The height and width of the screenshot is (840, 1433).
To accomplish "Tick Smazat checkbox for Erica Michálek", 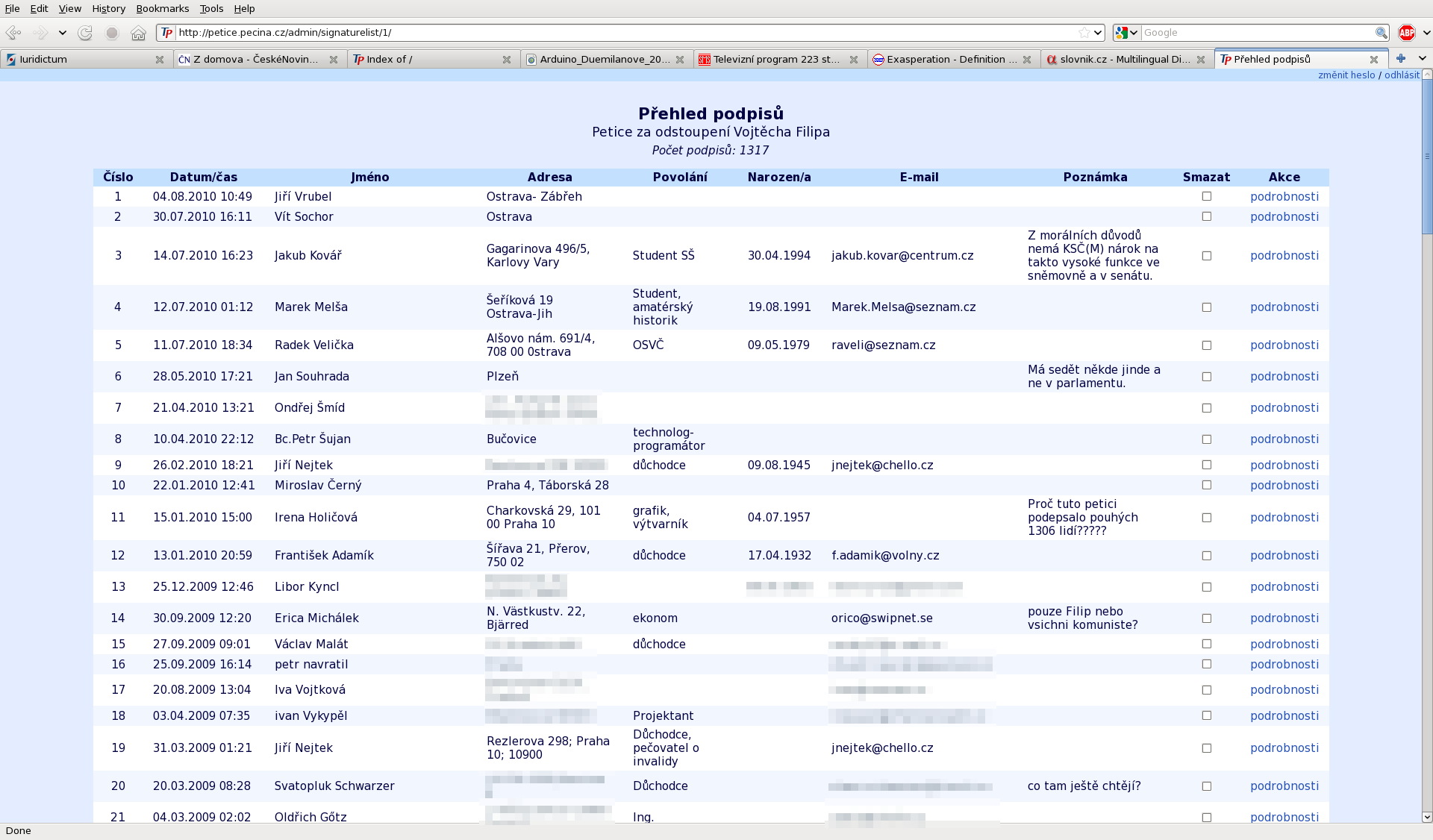I will [x=1207, y=618].
